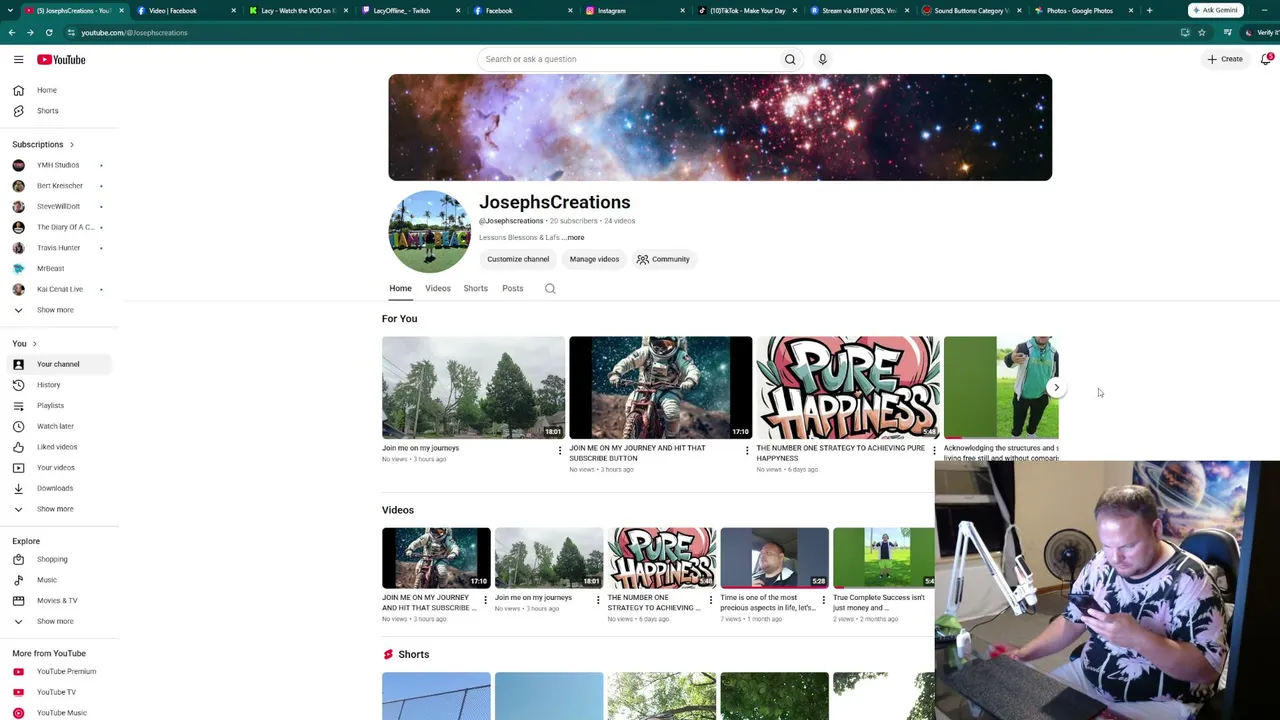Open the notifications bell
Image resolution: width=1280 pixels, height=720 pixels.
click(x=1266, y=59)
